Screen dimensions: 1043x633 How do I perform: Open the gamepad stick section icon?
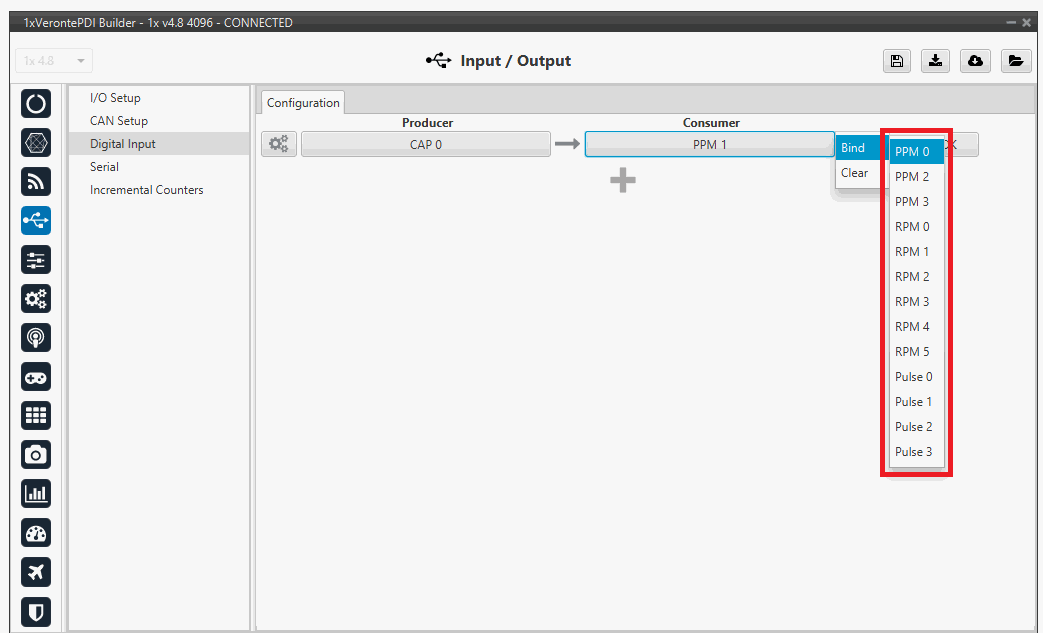pos(36,377)
